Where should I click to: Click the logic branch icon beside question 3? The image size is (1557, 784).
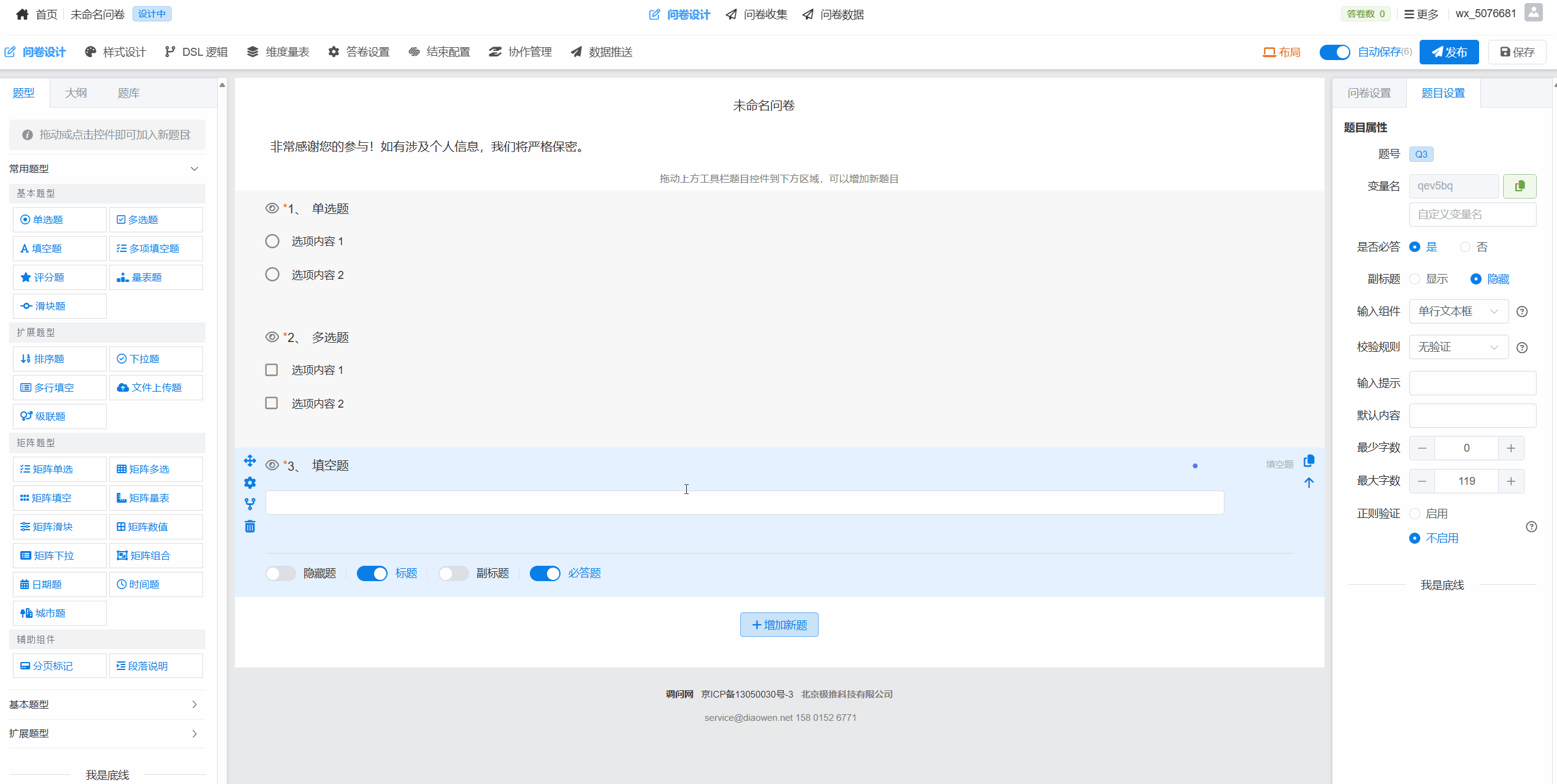[x=250, y=504]
